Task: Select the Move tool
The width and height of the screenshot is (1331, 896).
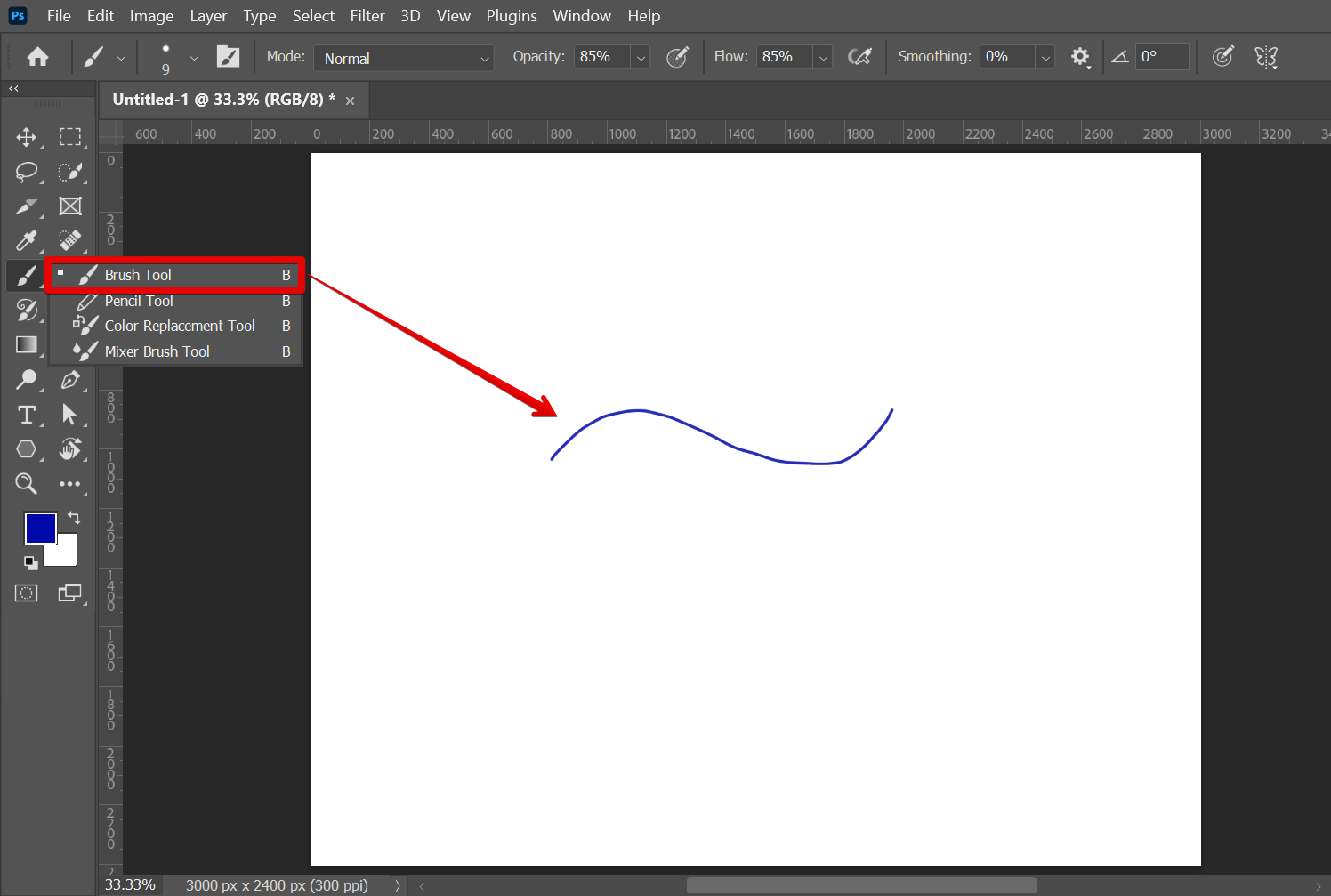Action: (26, 137)
